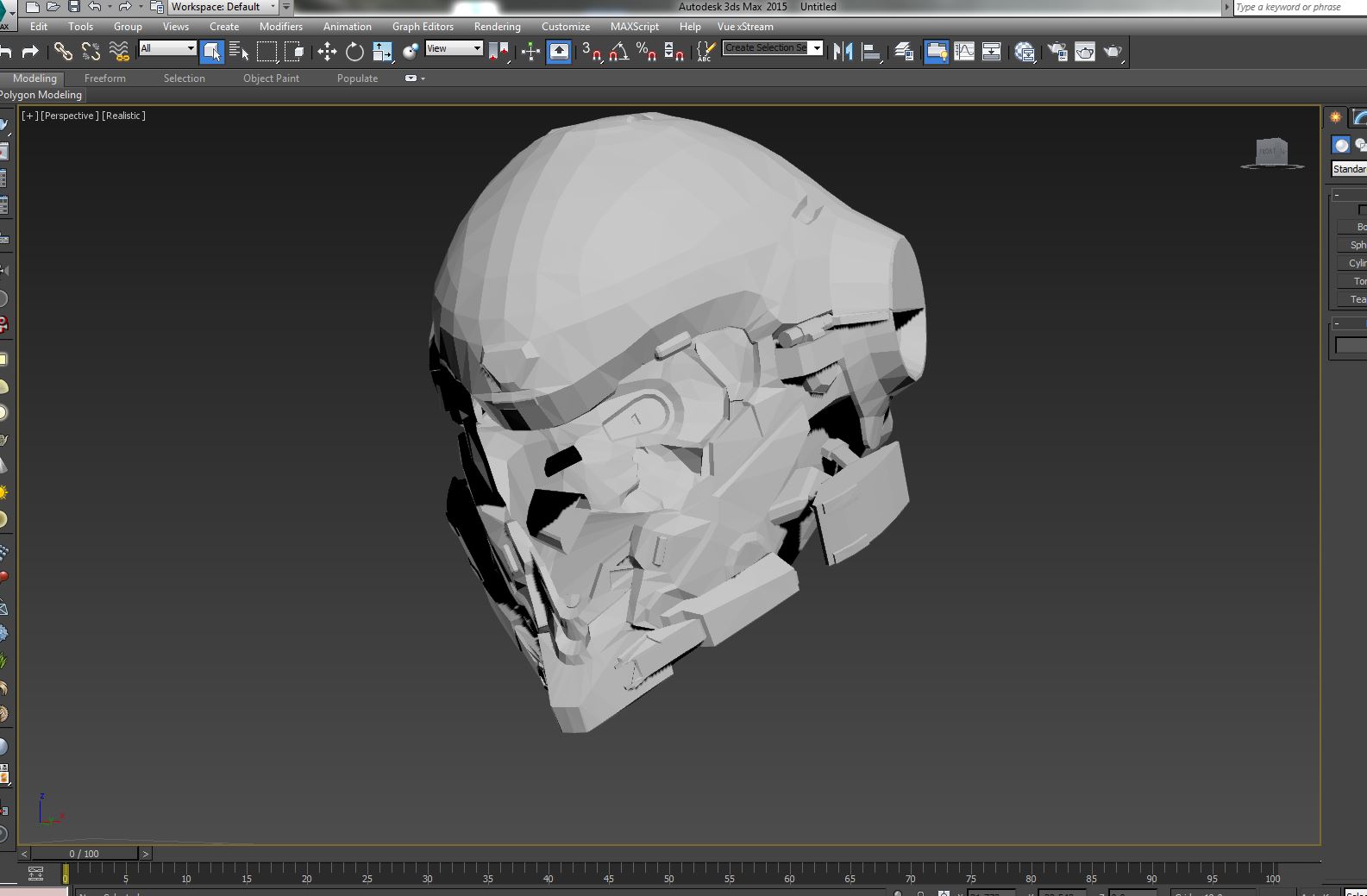This screenshot has width=1367, height=896.
Task: Click the Realistic shading viewport label
Action: [123, 116]
